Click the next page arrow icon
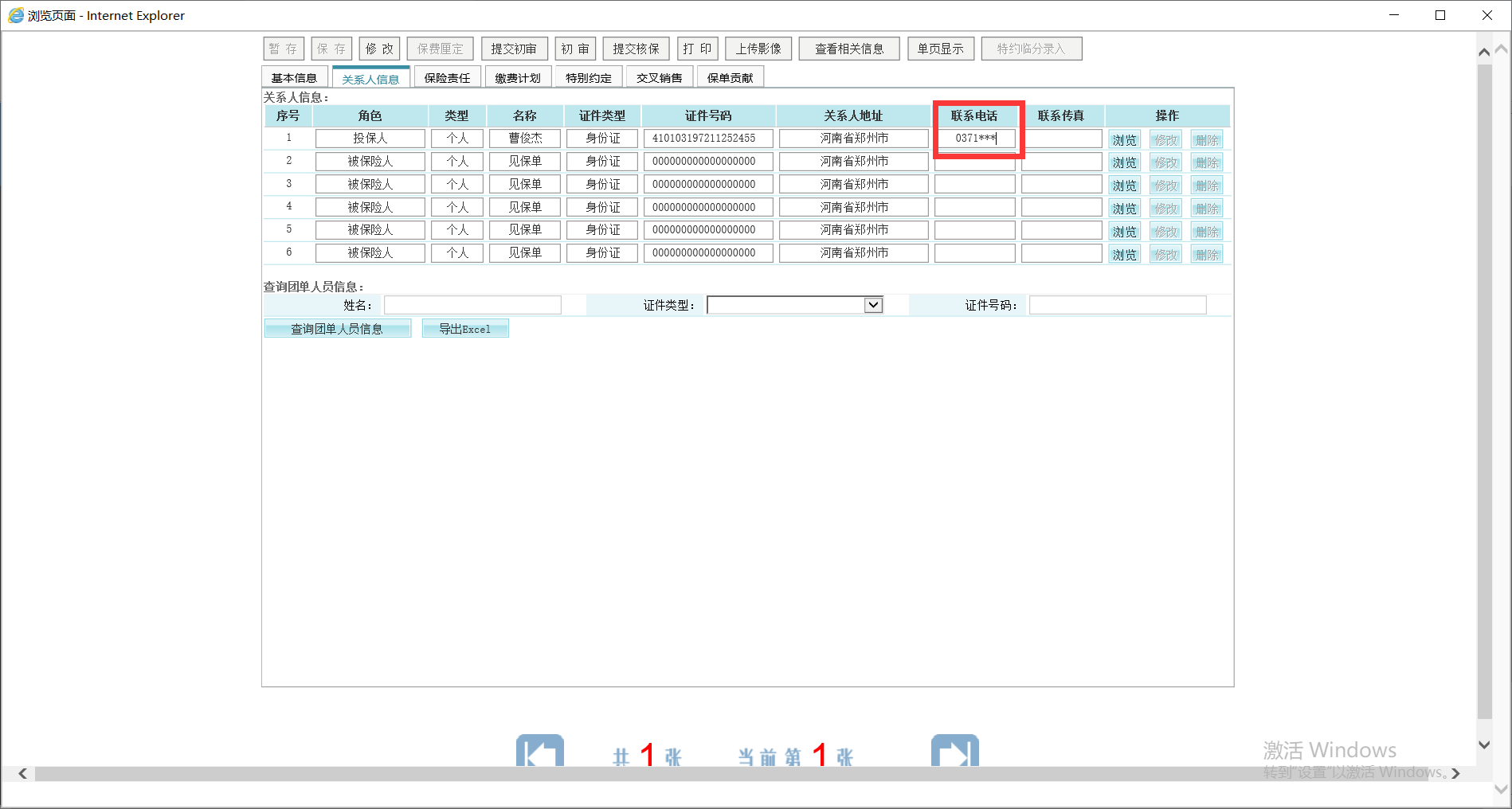Image resolution: width=1512 pixels, height=809 pixels. [x=954, y=750]
